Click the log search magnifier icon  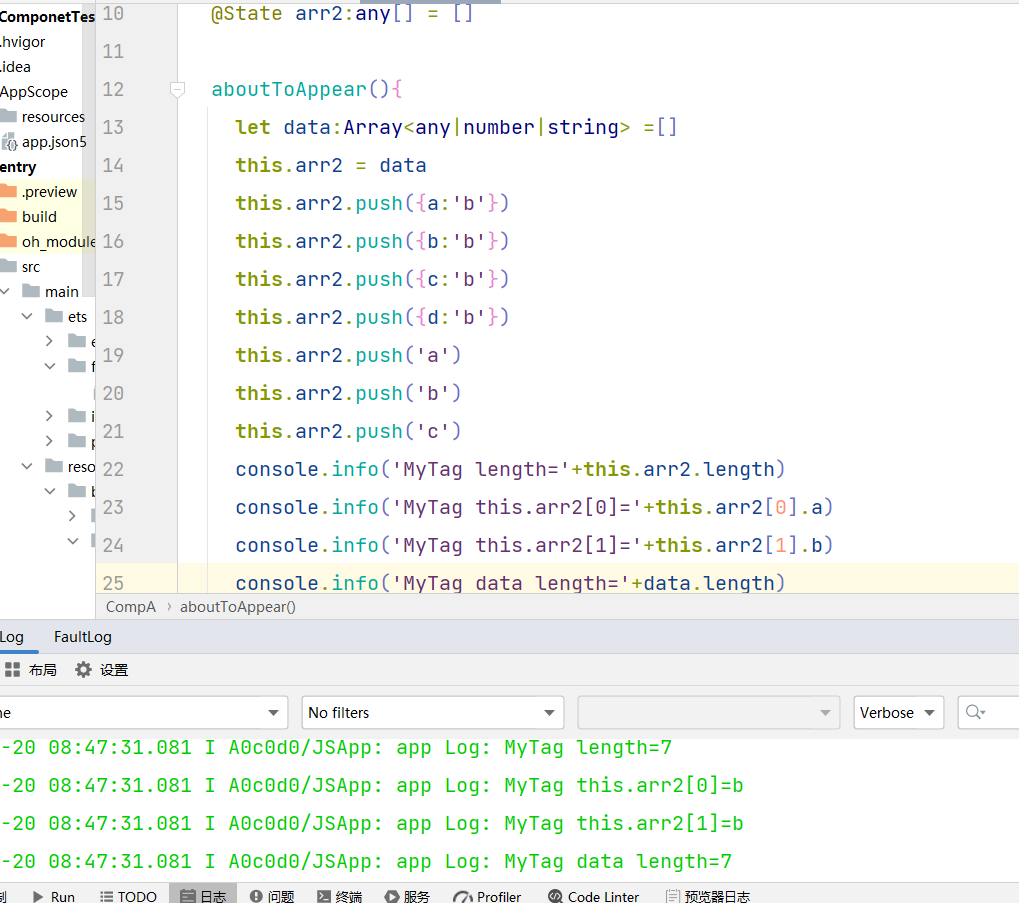(974, 713)
